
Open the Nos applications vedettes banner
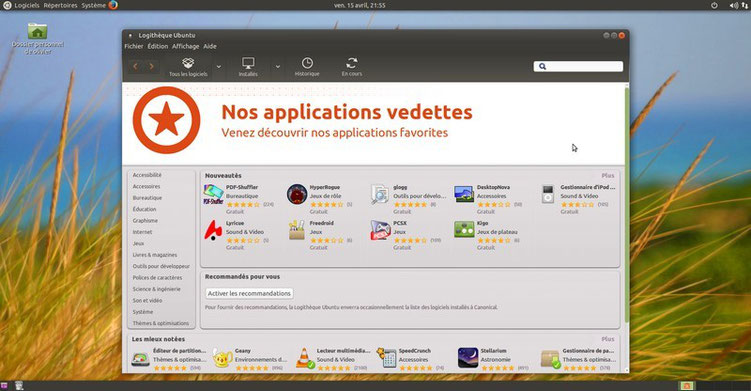point(374,124)
